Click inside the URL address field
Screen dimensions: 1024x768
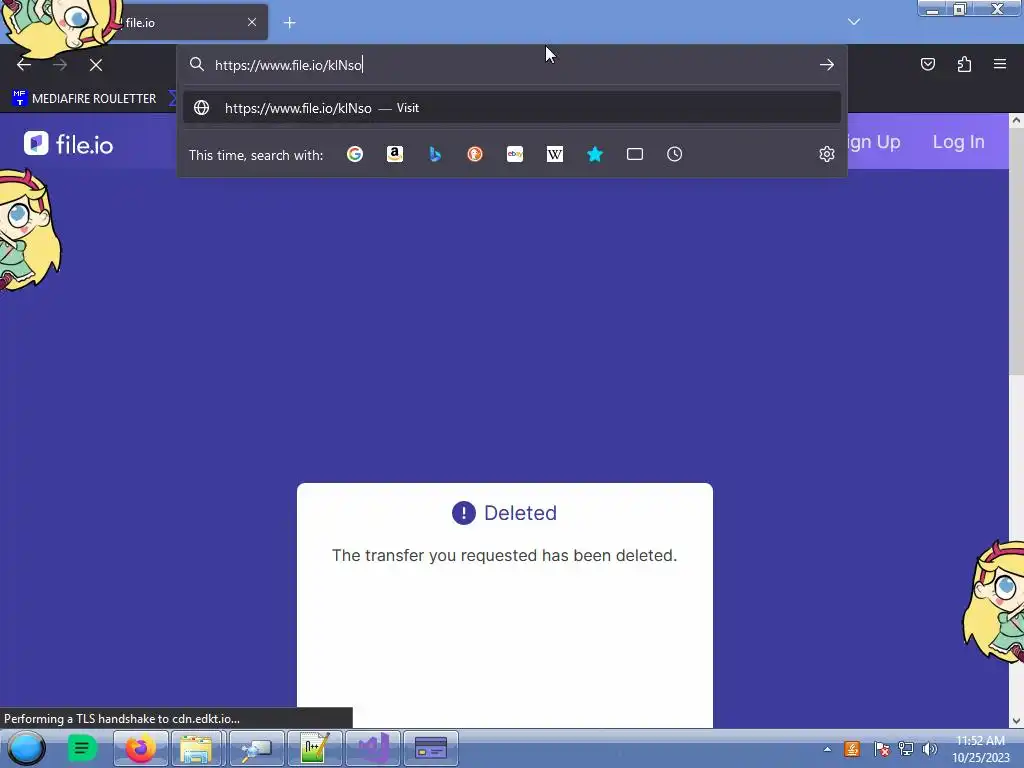(513, 65)
